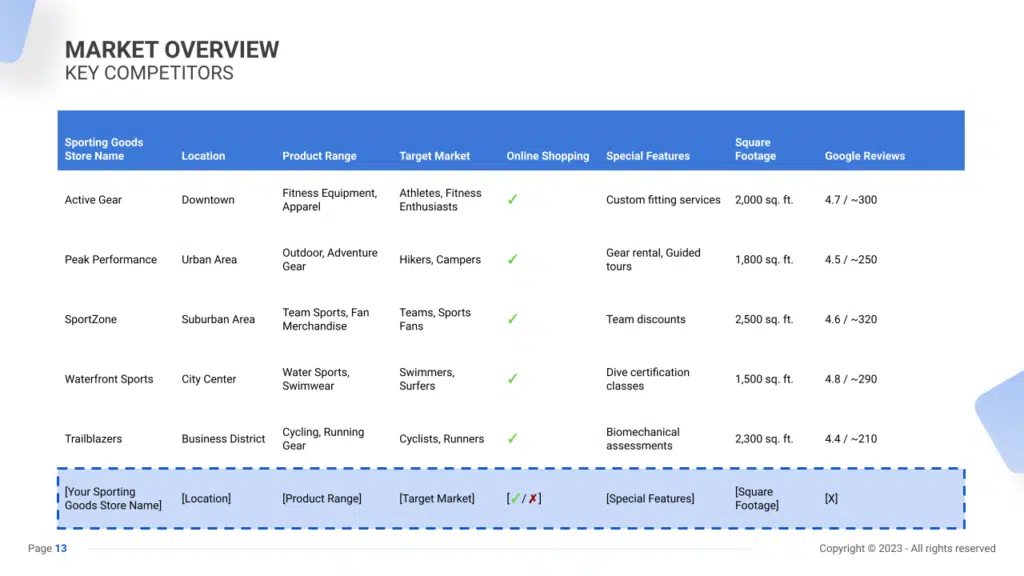Toggle Trailblazers' online shopping checkmark
Viewport: 1024px width, 576px height.
point(513,438)
